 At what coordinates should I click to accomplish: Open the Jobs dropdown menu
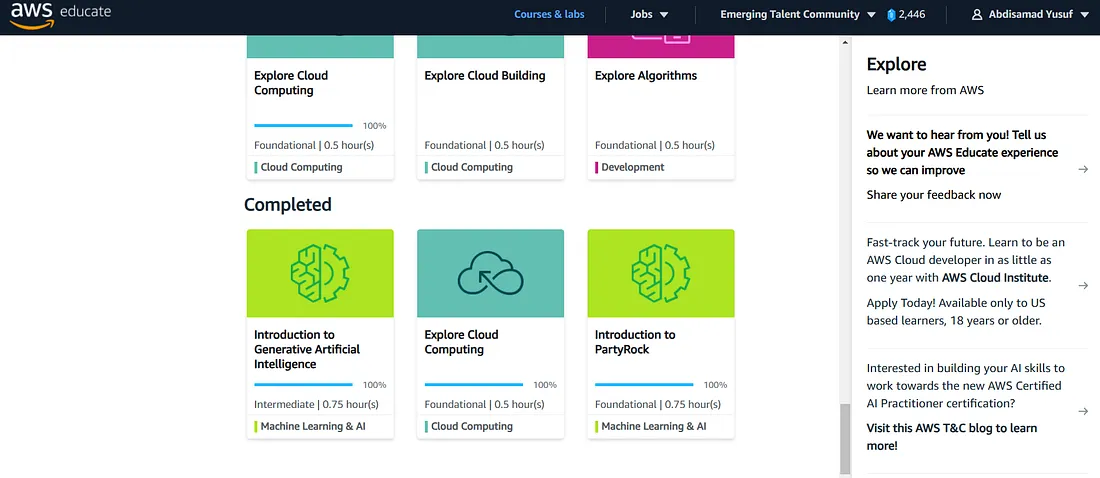[649, 15]
